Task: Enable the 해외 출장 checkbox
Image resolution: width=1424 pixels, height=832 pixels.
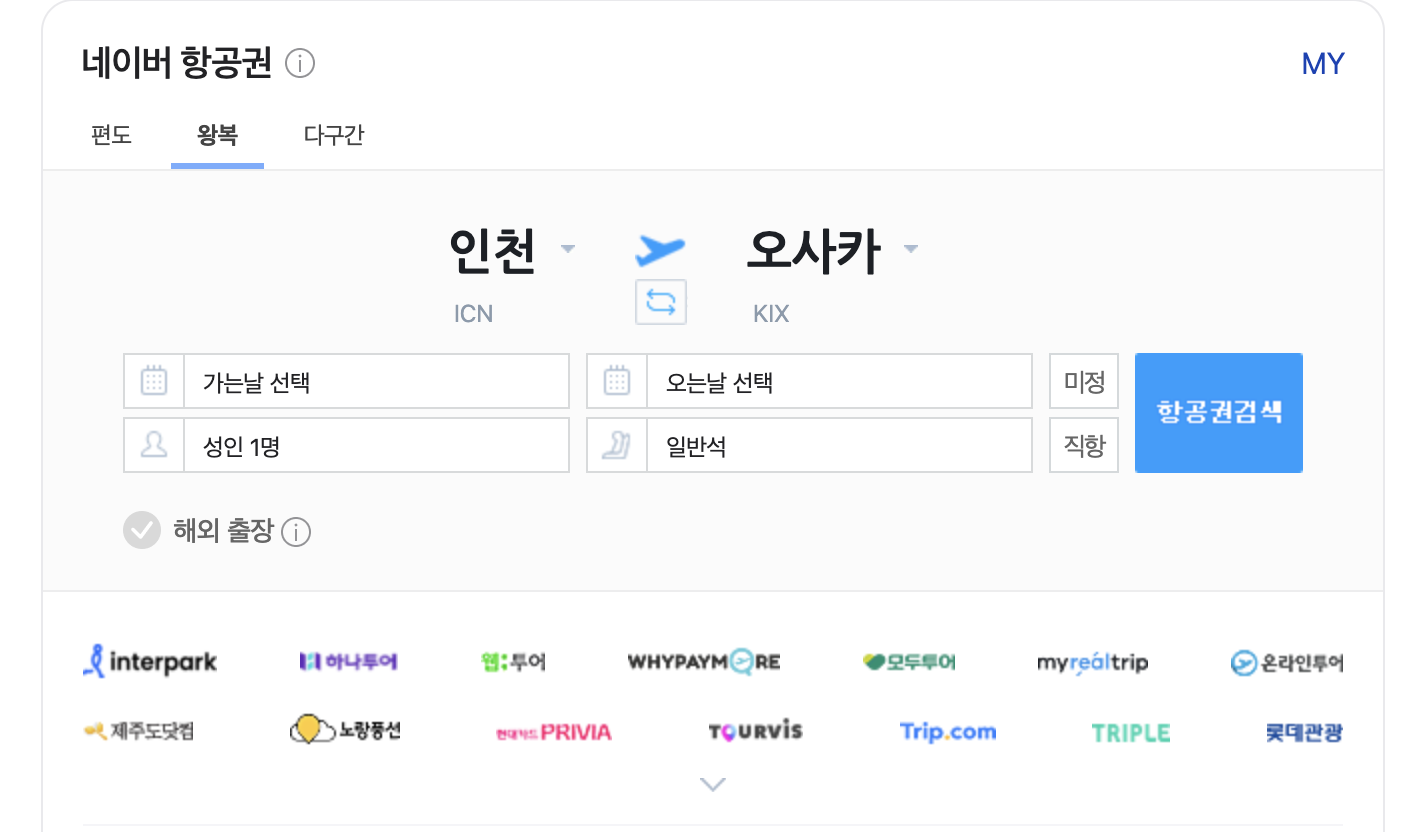Action: [142, 531]
